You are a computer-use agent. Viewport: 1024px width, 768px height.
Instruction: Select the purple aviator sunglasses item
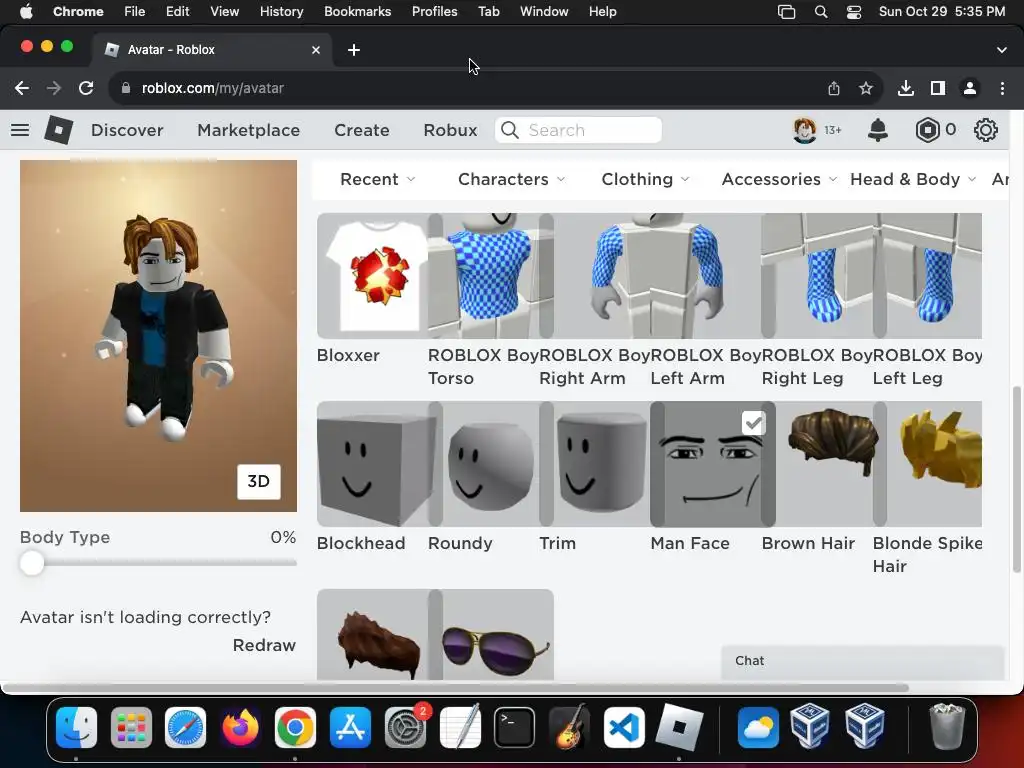[491, 635]
